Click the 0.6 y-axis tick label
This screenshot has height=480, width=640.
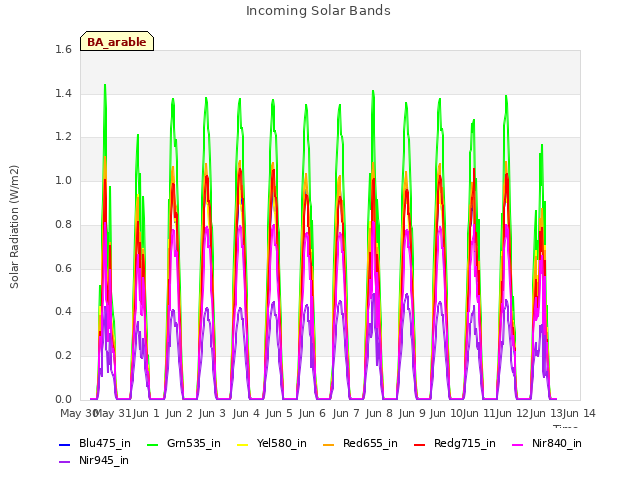(x=63, y=268)
